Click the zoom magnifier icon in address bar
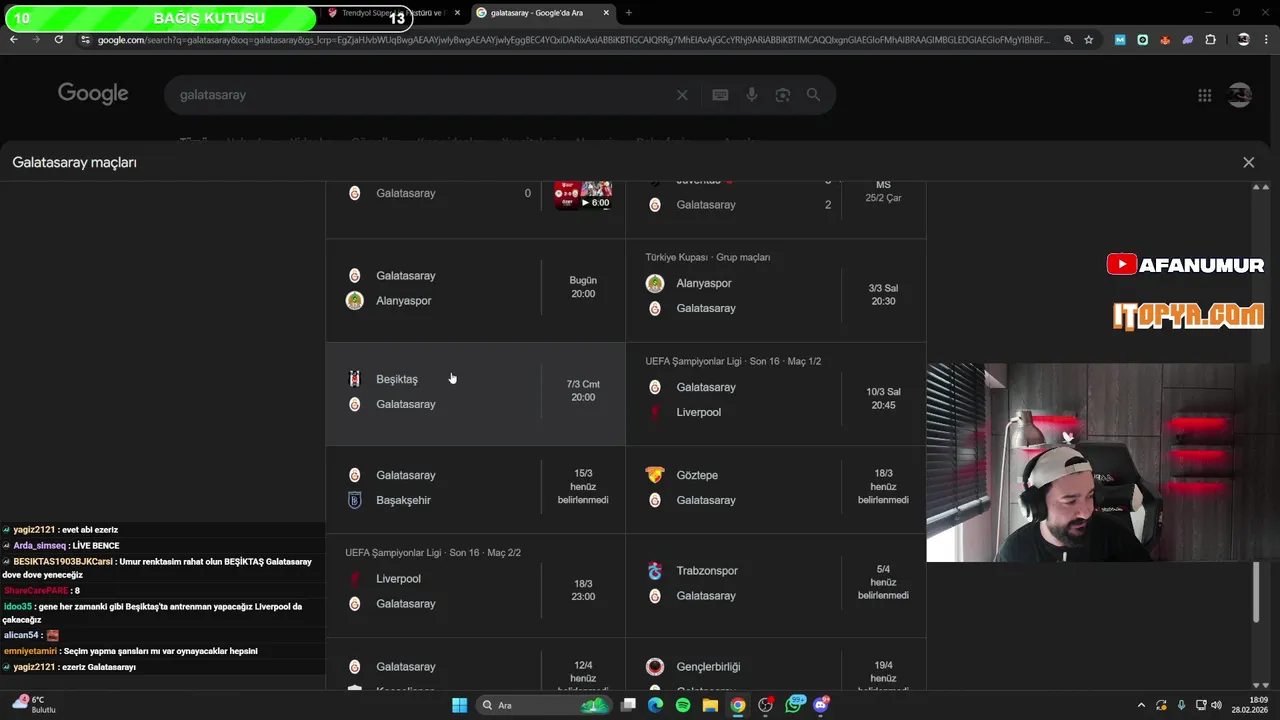 pyautogui.click(x=1068, y=40)
